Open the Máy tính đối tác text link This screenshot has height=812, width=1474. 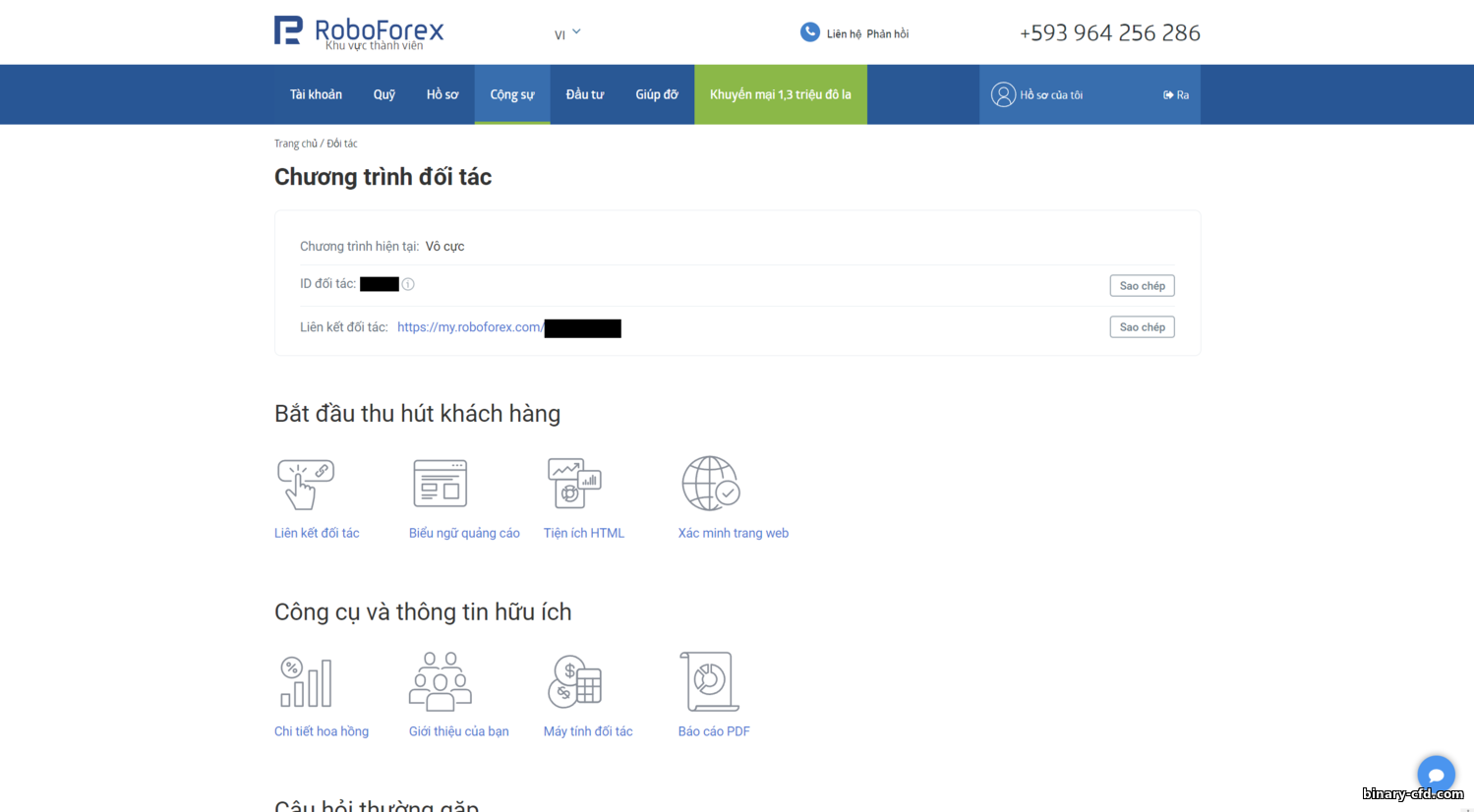588,731
